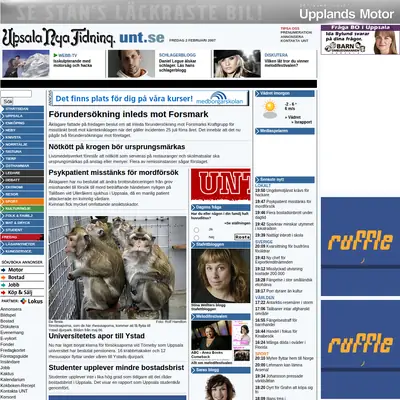The image size is (400, 400).
Task: Click the Fråga BO i Uppsala ad
Action: 360,40
